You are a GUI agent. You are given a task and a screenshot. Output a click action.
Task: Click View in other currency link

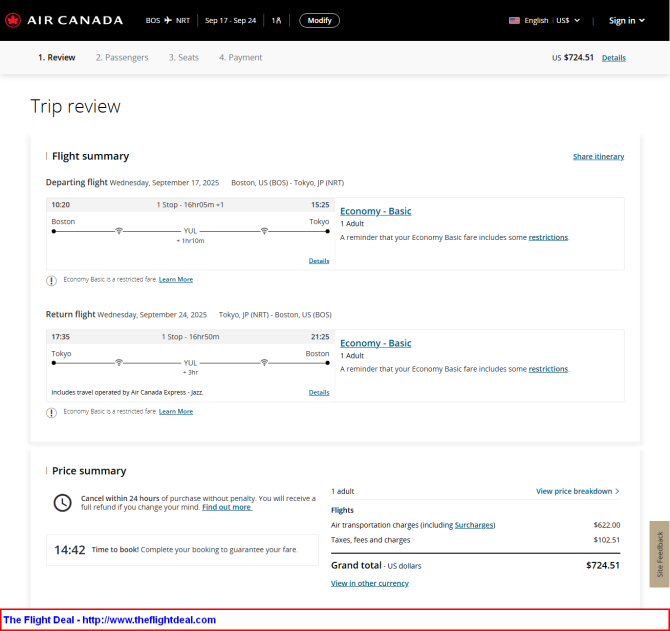370,583
